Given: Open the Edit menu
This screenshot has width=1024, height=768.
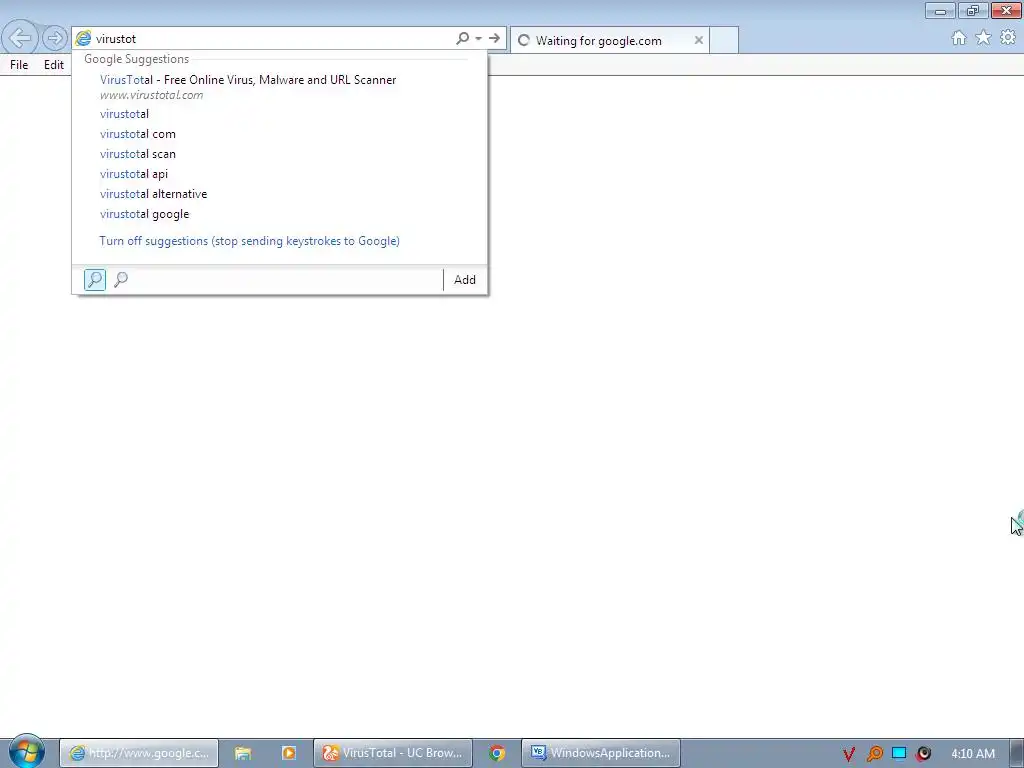Looking at the screenshot, I should point(54,65).
